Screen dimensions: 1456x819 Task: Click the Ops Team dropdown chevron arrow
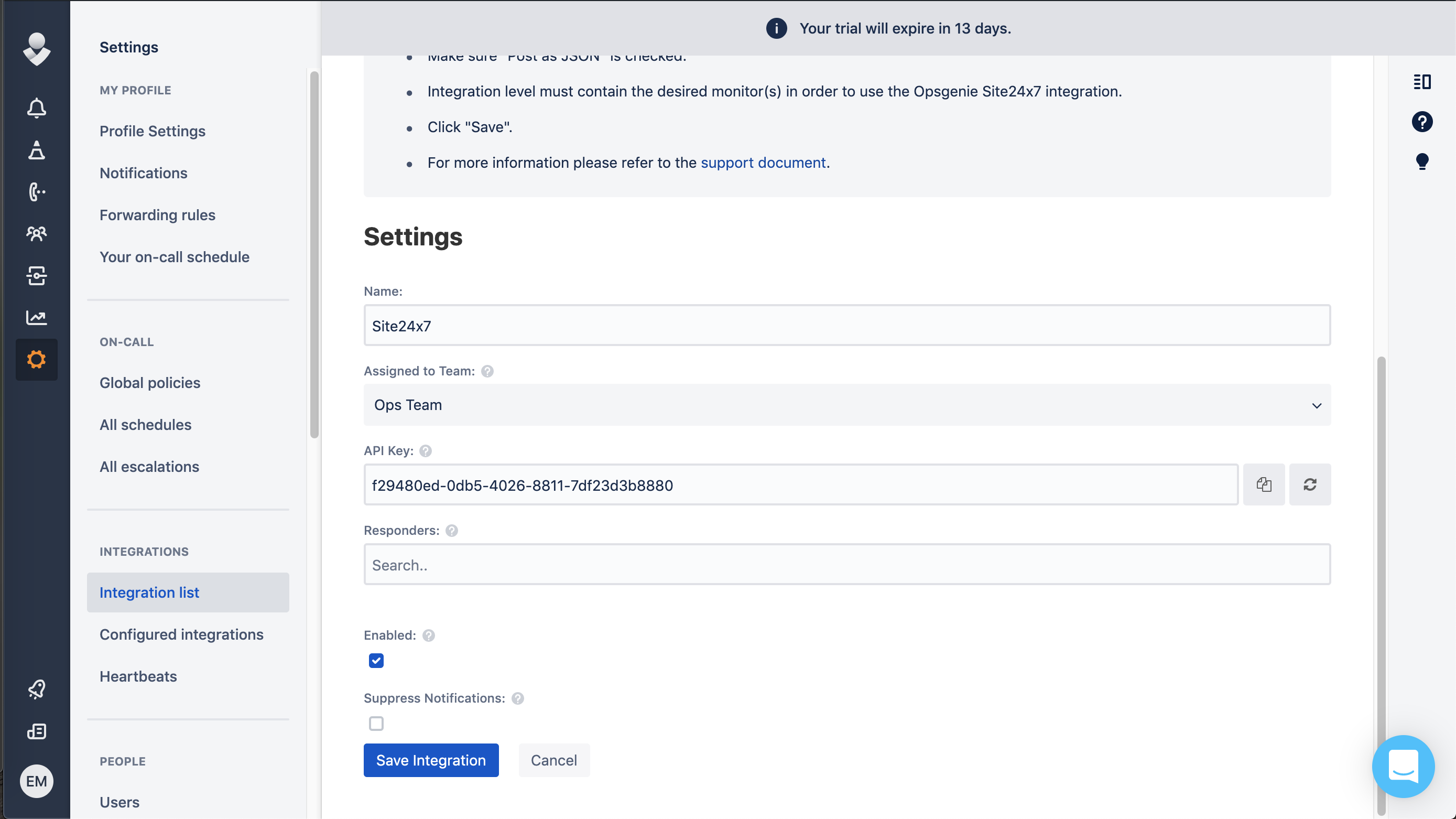(1317, 405)
